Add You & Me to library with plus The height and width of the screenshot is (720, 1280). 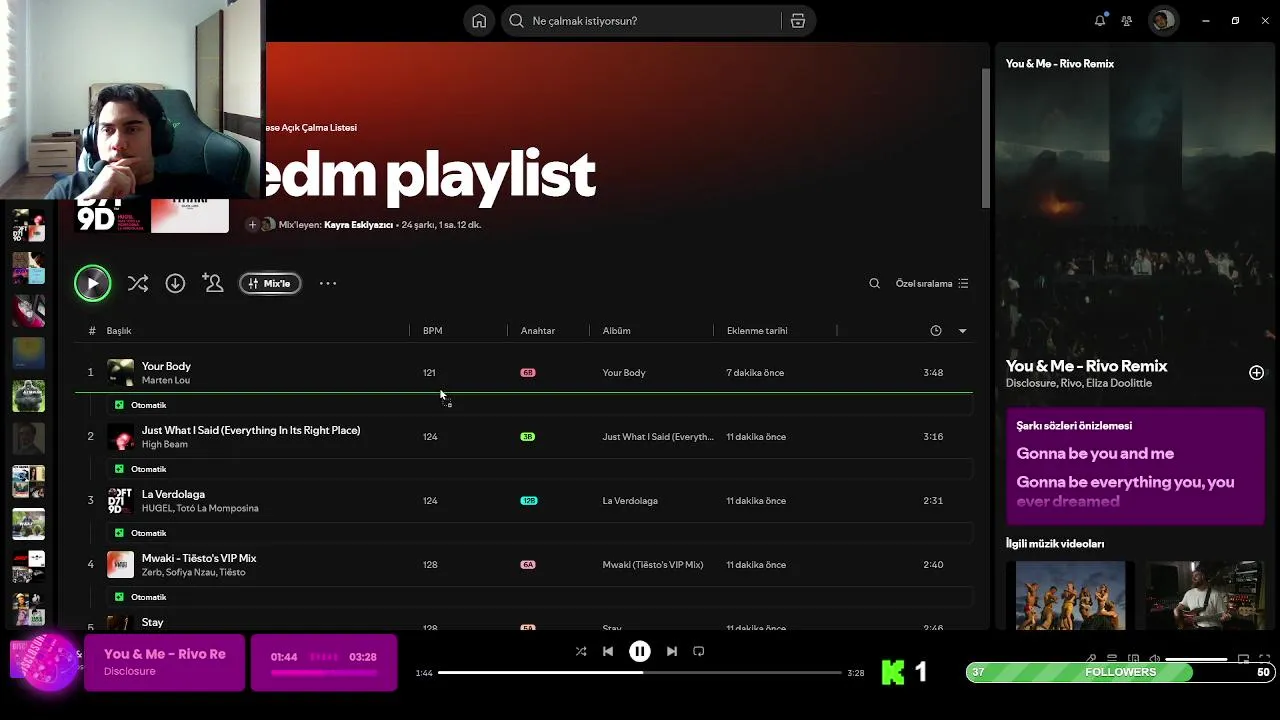pyautogui.click(x=1256, y=373)
